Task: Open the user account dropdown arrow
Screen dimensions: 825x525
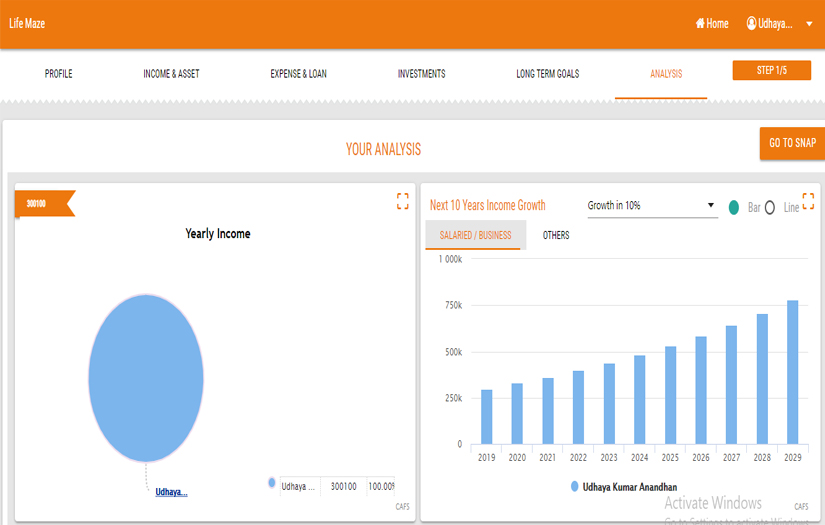Action: coord(809,24)
